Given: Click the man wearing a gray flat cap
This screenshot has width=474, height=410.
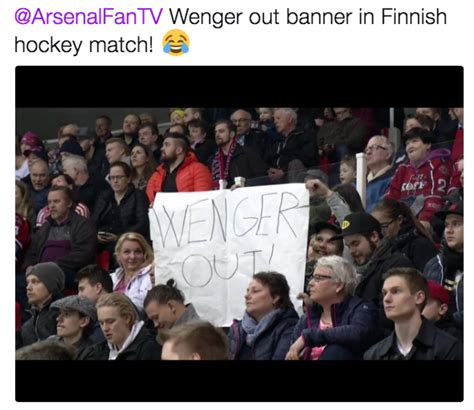Looking at the screenshot, I should point(75,322).
